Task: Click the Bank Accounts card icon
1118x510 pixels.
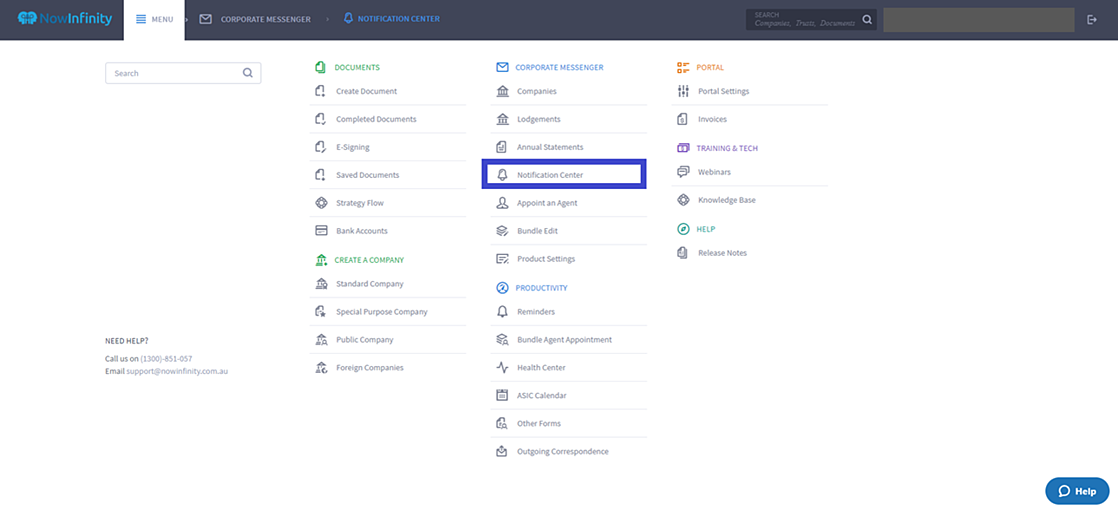Action: tap(321, 230)
